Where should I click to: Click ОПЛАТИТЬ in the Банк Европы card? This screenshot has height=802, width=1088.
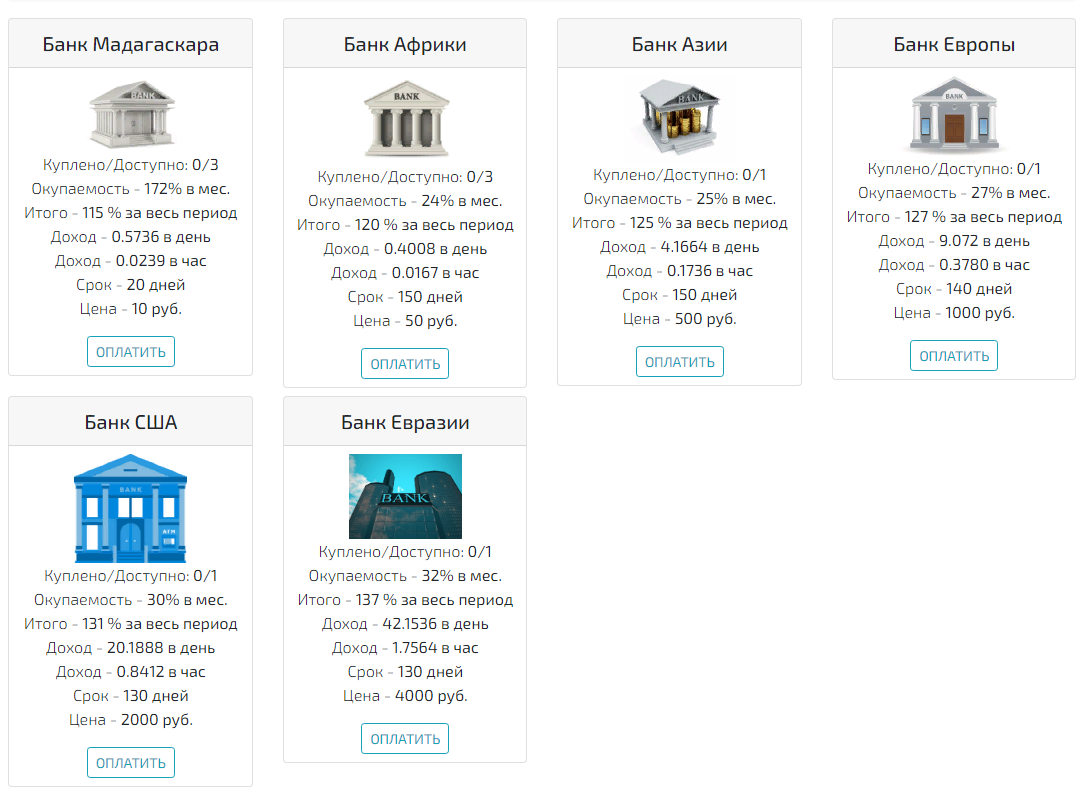tap(954, 355)
